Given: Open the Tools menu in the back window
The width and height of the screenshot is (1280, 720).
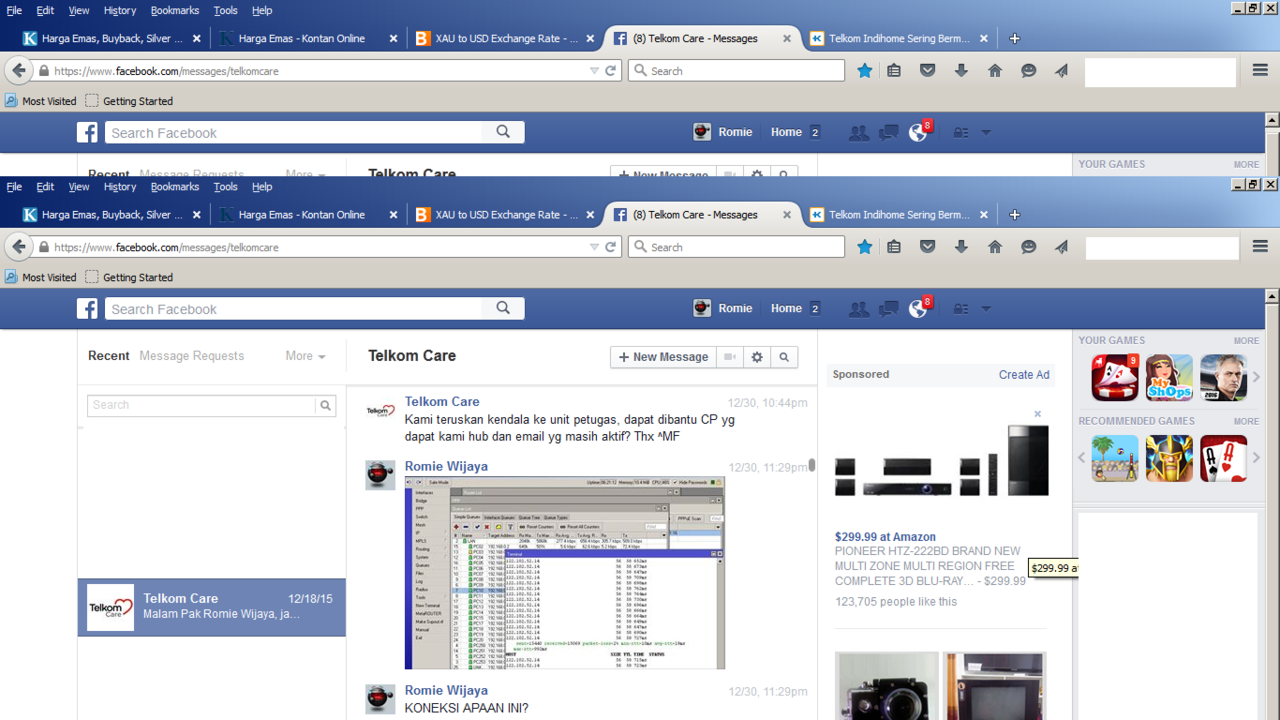Looking at the screenshot, I should click(x=226, y=11).
